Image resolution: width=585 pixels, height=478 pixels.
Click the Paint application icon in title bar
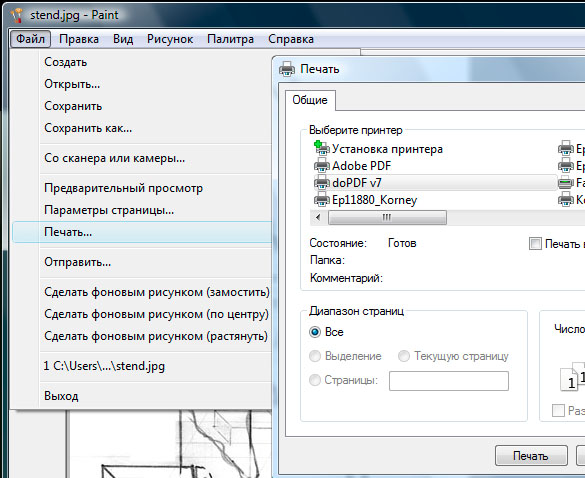coord(17,15)
